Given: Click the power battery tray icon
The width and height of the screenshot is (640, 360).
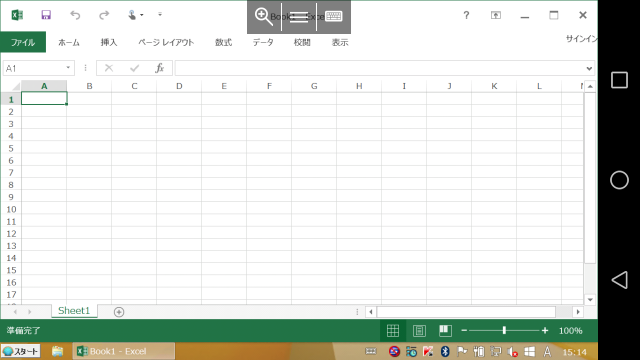Looking at the screenshot, I should pyautogui.click(x=479, y=351).
